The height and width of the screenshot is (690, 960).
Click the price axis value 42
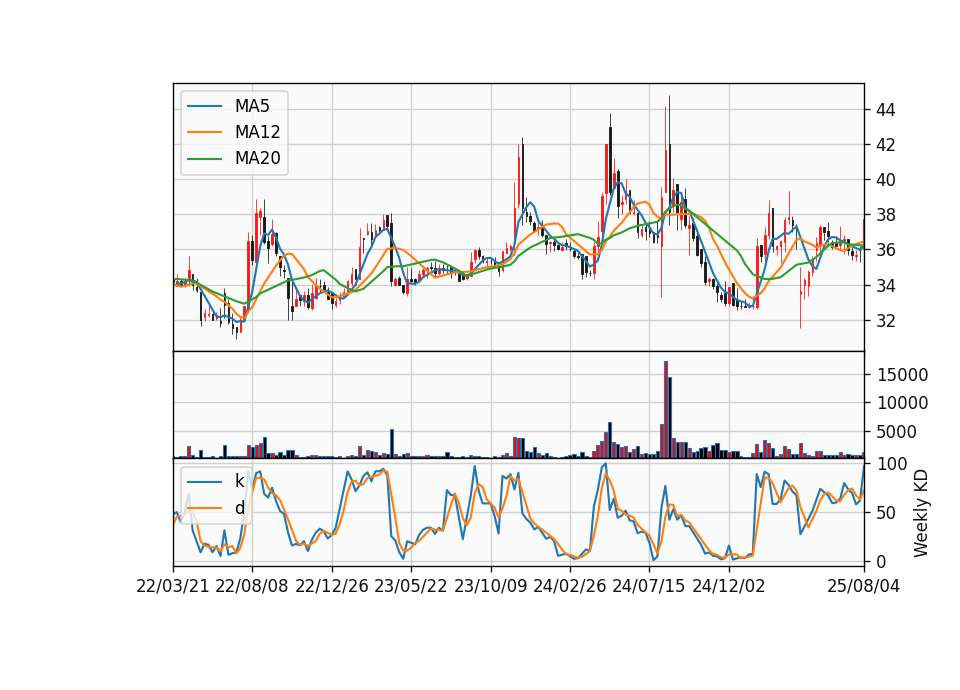(885, 145)
